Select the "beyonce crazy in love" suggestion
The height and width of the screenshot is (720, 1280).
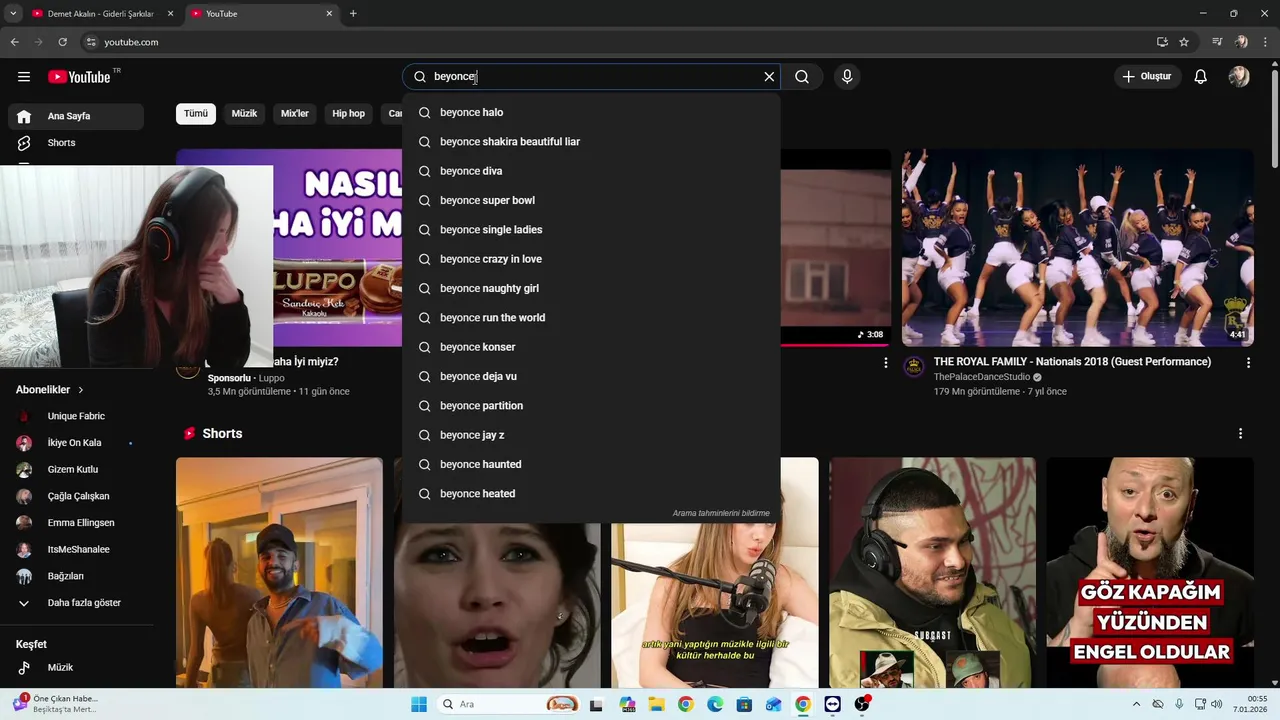[x=591, y=259]
